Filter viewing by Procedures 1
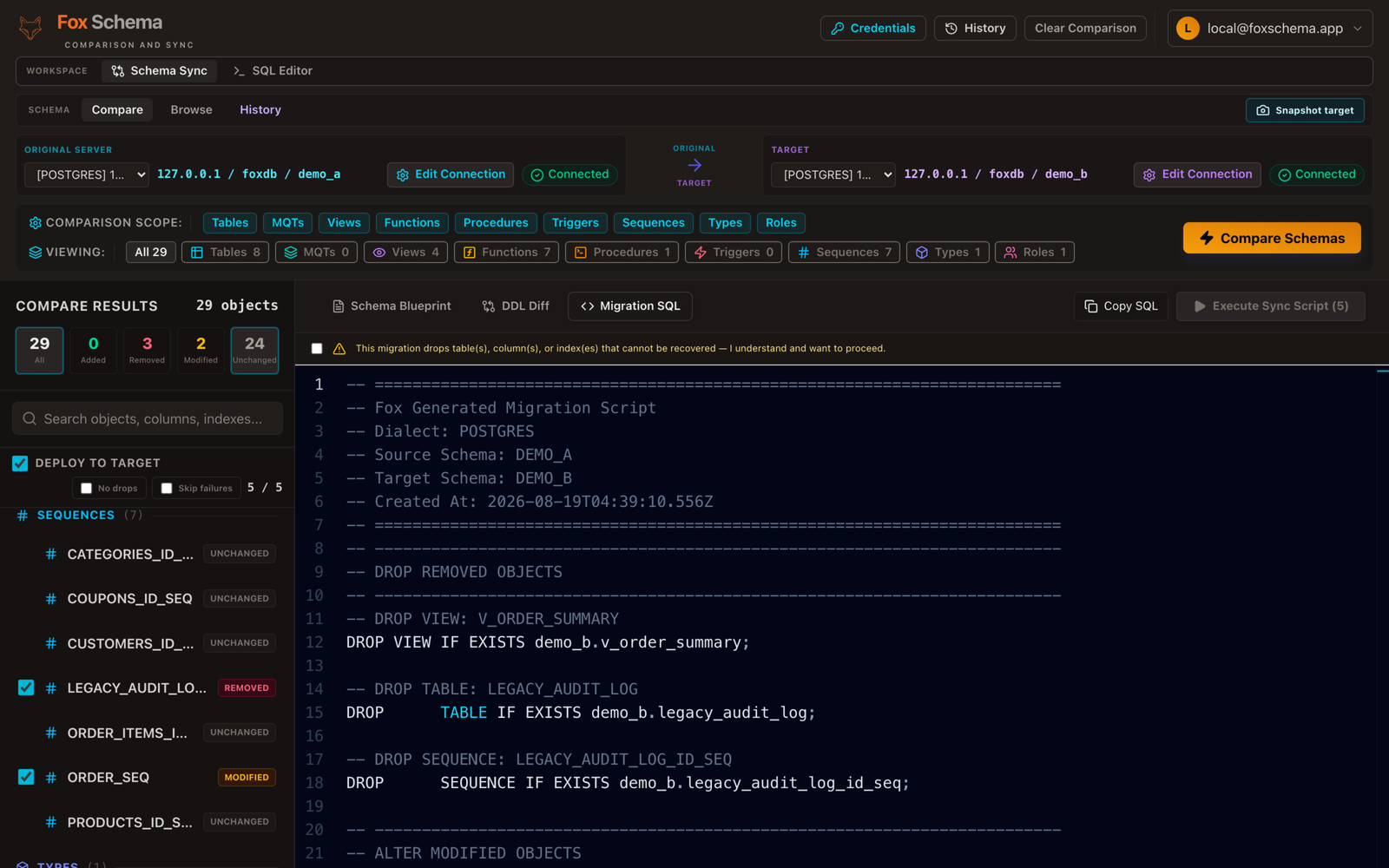Screen dimensions: 1389x868 click(x=622, y=253)
